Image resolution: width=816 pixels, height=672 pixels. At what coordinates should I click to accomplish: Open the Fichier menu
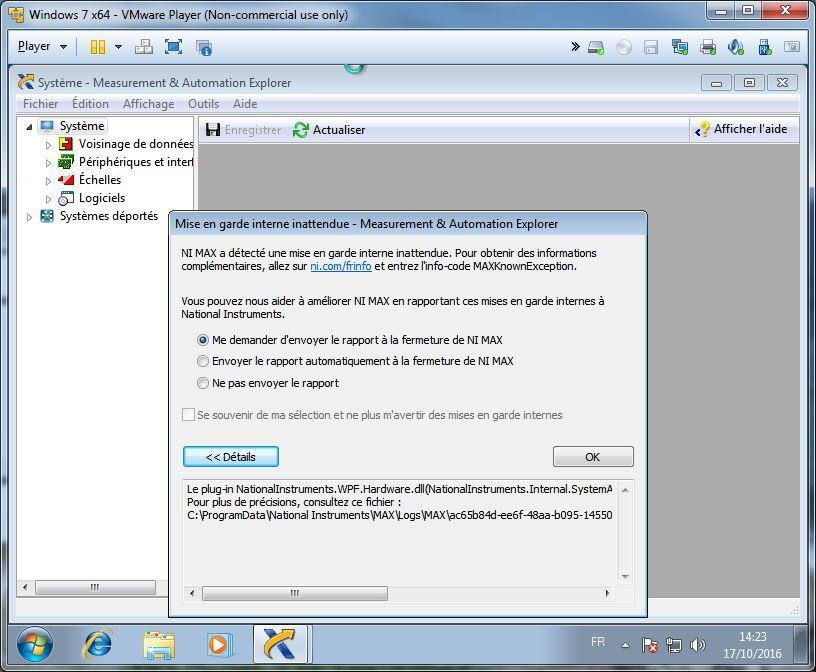40,104
